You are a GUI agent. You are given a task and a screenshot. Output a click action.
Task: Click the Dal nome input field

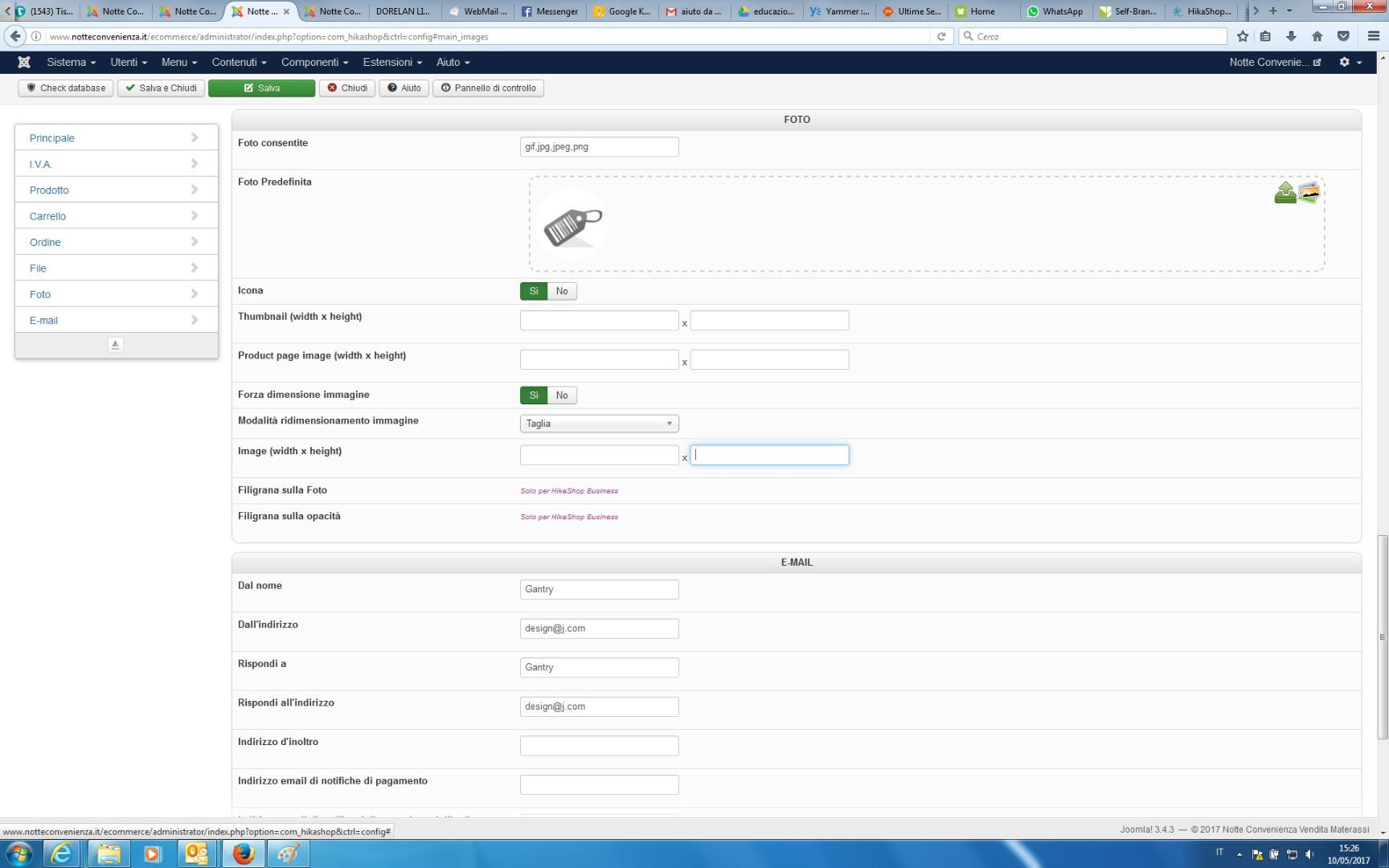click(x=600, y=590)
